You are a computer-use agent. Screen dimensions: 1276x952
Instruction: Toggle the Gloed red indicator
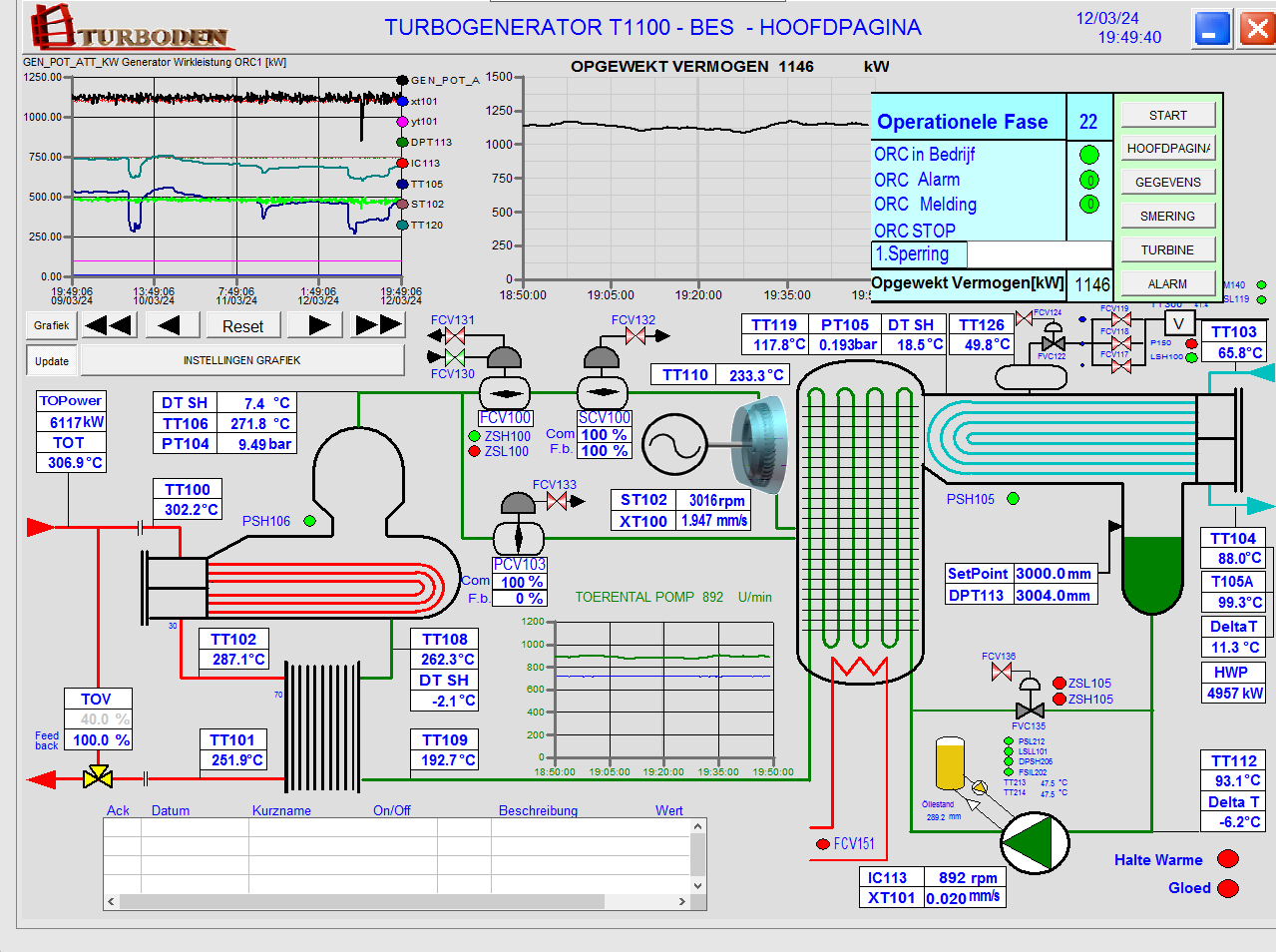(1228, 888)
